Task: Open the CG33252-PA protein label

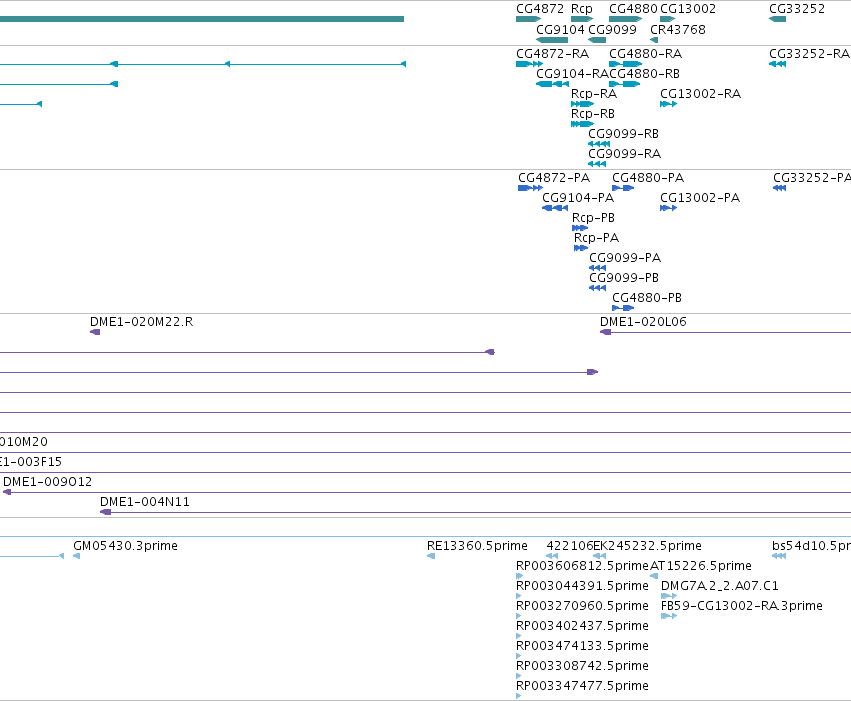Action: pyautogui.click(x=812, y=178)
